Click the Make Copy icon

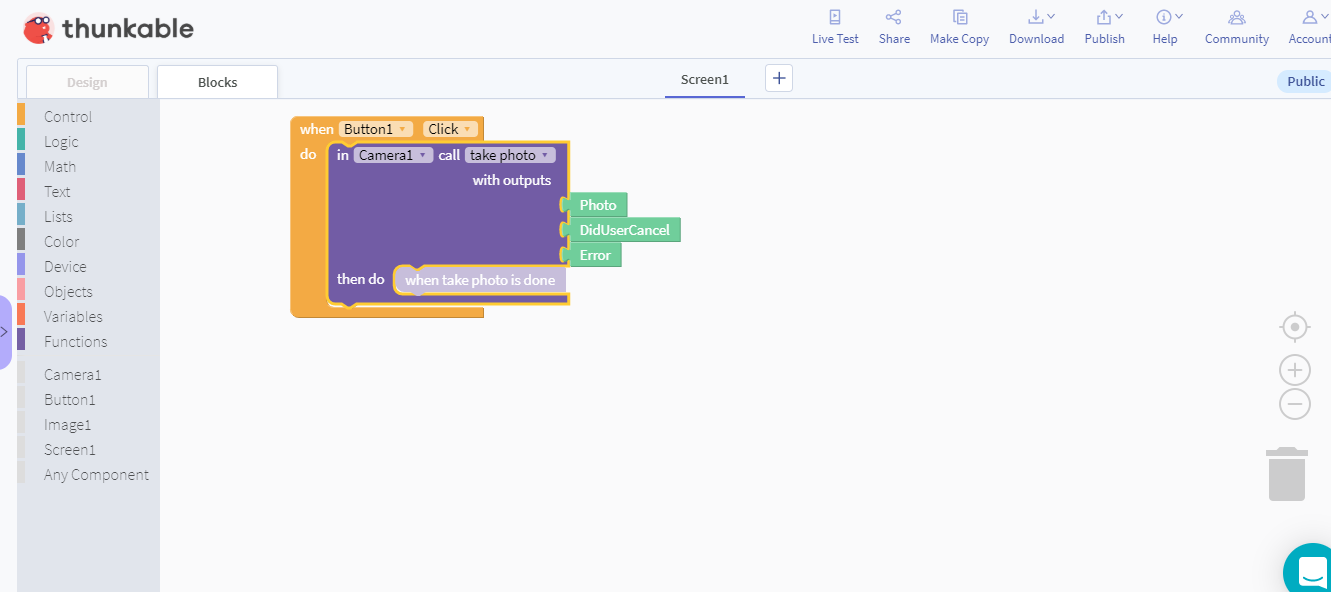pos(958,27)
